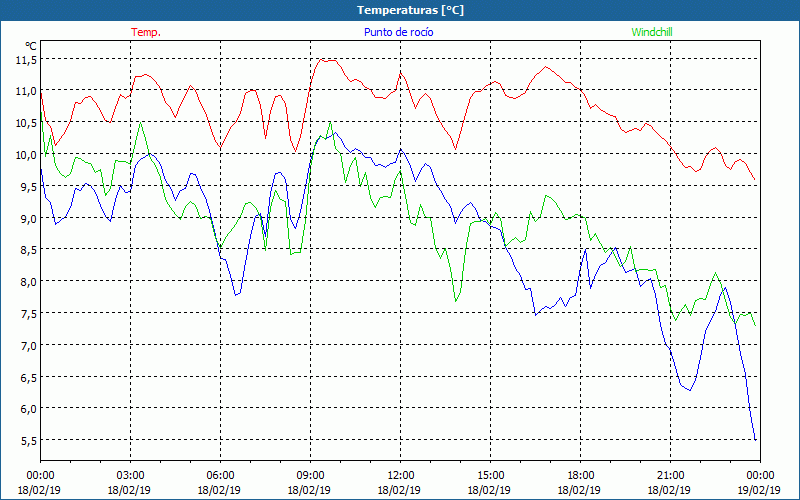Click the 10,0 y-axis value

[x=27, y=155]
